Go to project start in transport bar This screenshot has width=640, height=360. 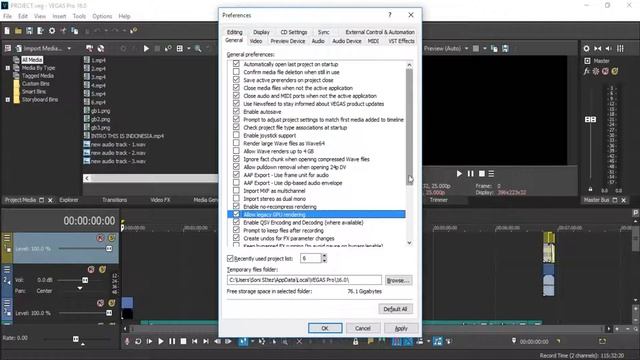pyautogui.click(x=195, y=341)
